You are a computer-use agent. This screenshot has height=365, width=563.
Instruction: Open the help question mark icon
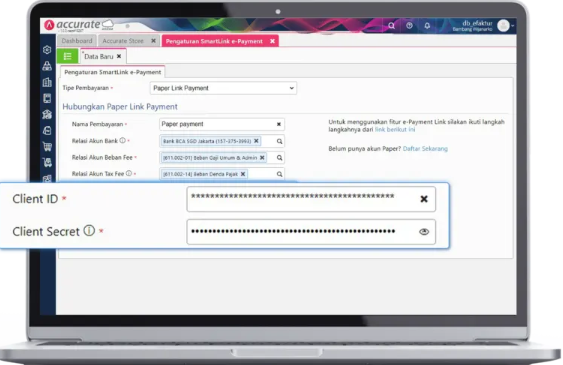[409, 25]
